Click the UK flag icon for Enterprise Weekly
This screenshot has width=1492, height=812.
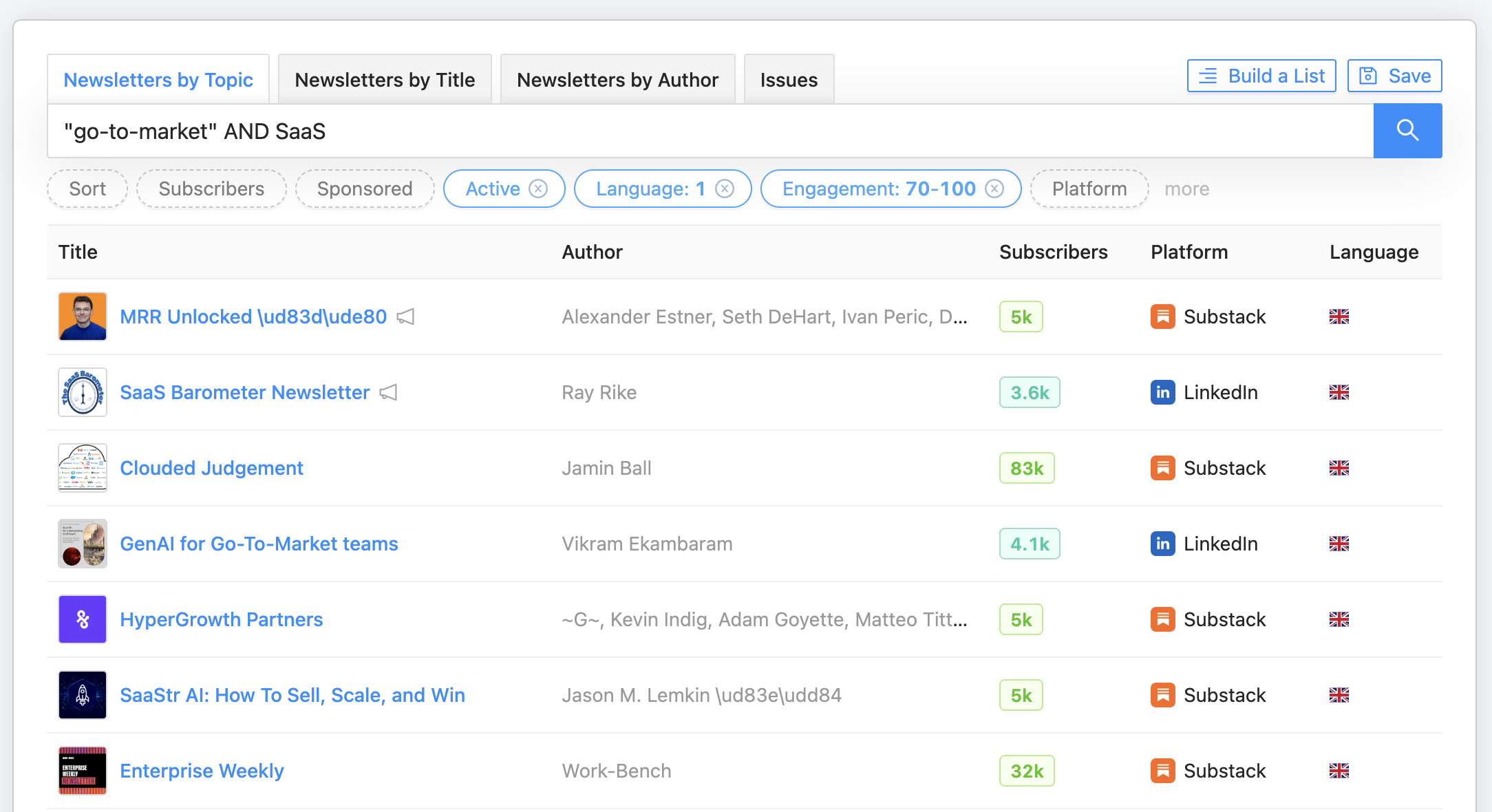(x=1339, y=771)
